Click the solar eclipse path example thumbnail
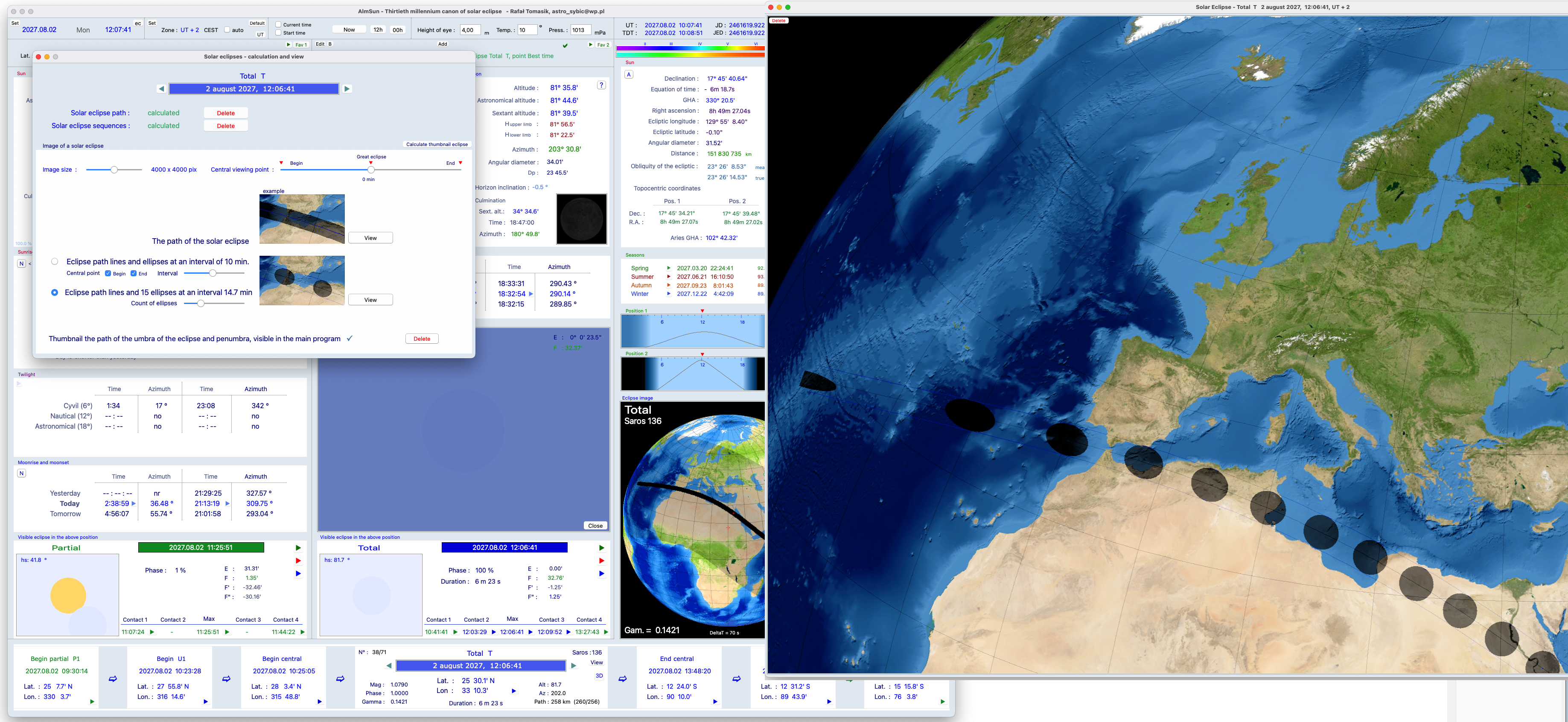This screenshot has height=722, width=1568. 302,219
